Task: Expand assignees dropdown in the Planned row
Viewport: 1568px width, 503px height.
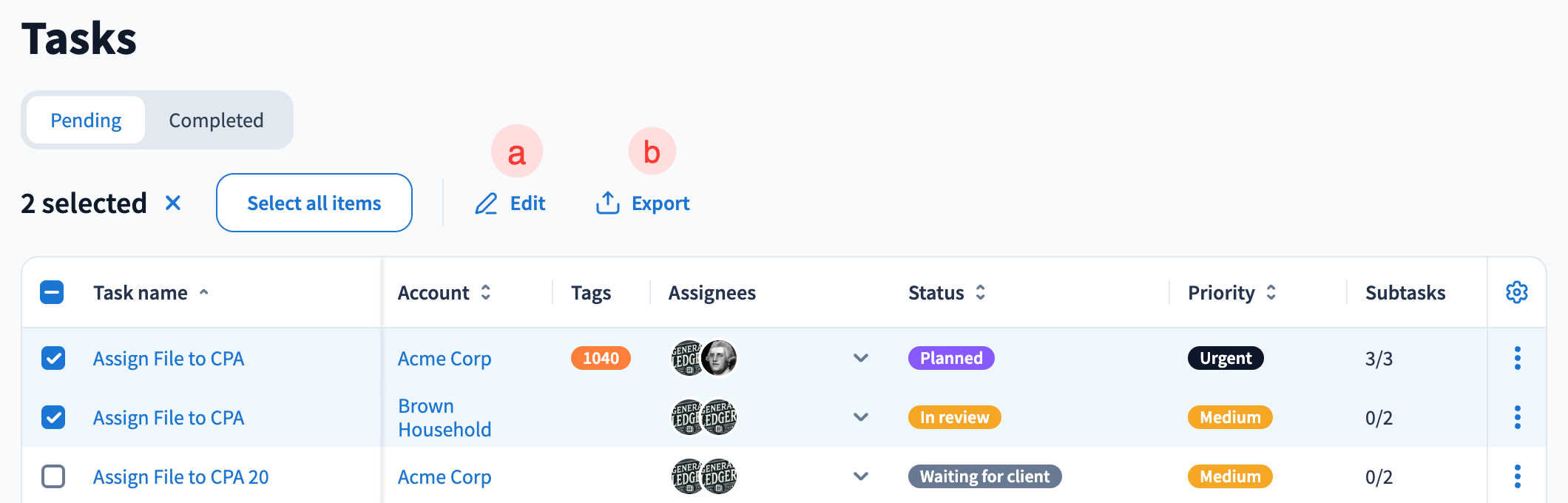Action: [x=860, y=358]
